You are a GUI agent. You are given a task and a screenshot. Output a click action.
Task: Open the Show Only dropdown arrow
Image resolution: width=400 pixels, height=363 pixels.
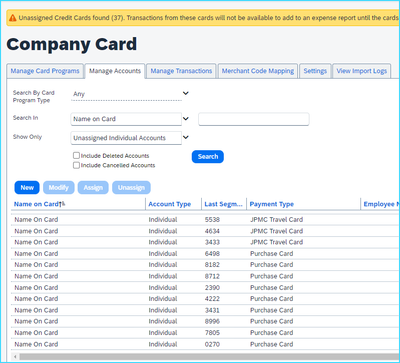coord(186,137)
